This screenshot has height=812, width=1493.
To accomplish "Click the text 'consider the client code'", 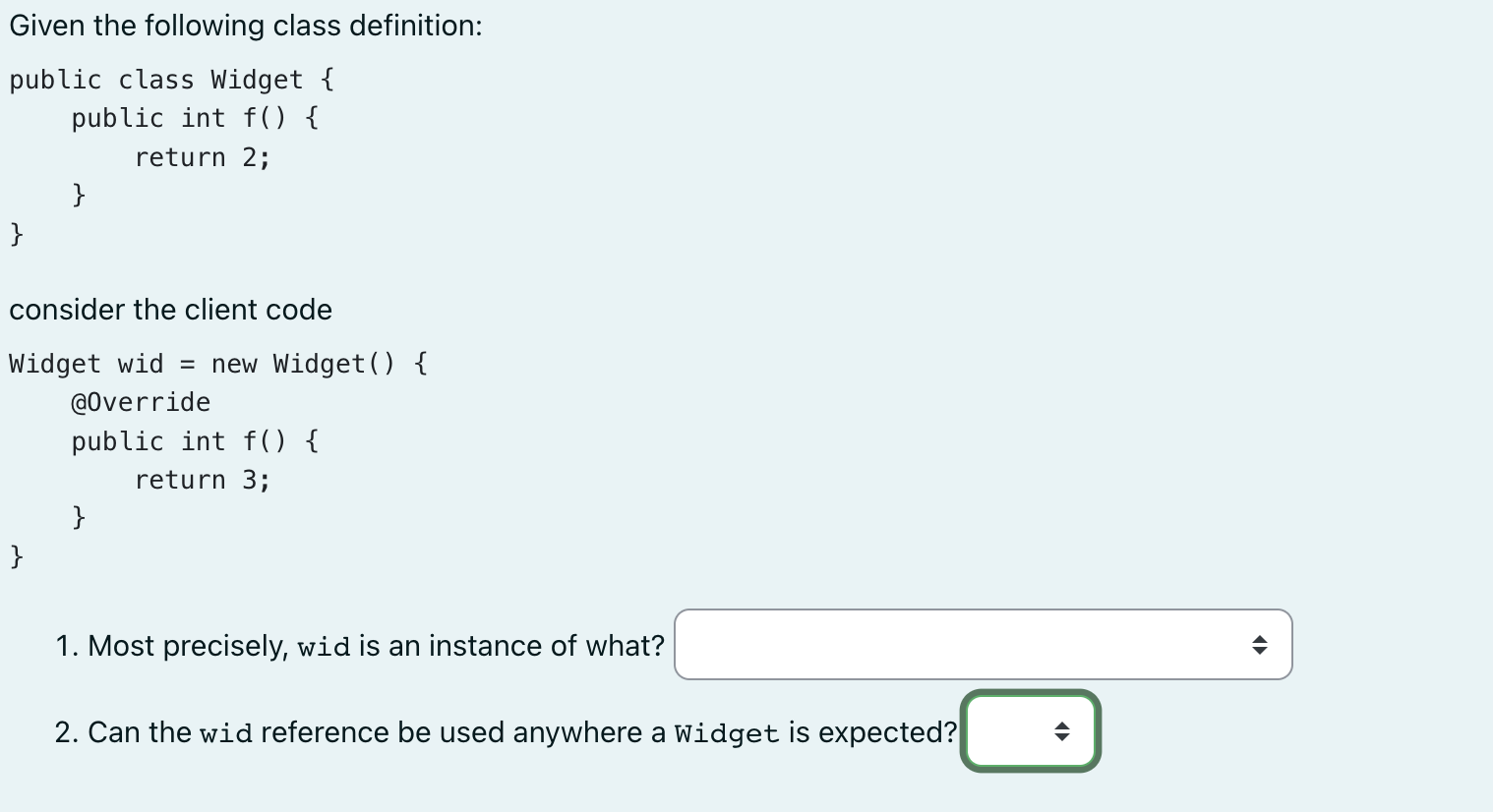I will tap(169, 309).
